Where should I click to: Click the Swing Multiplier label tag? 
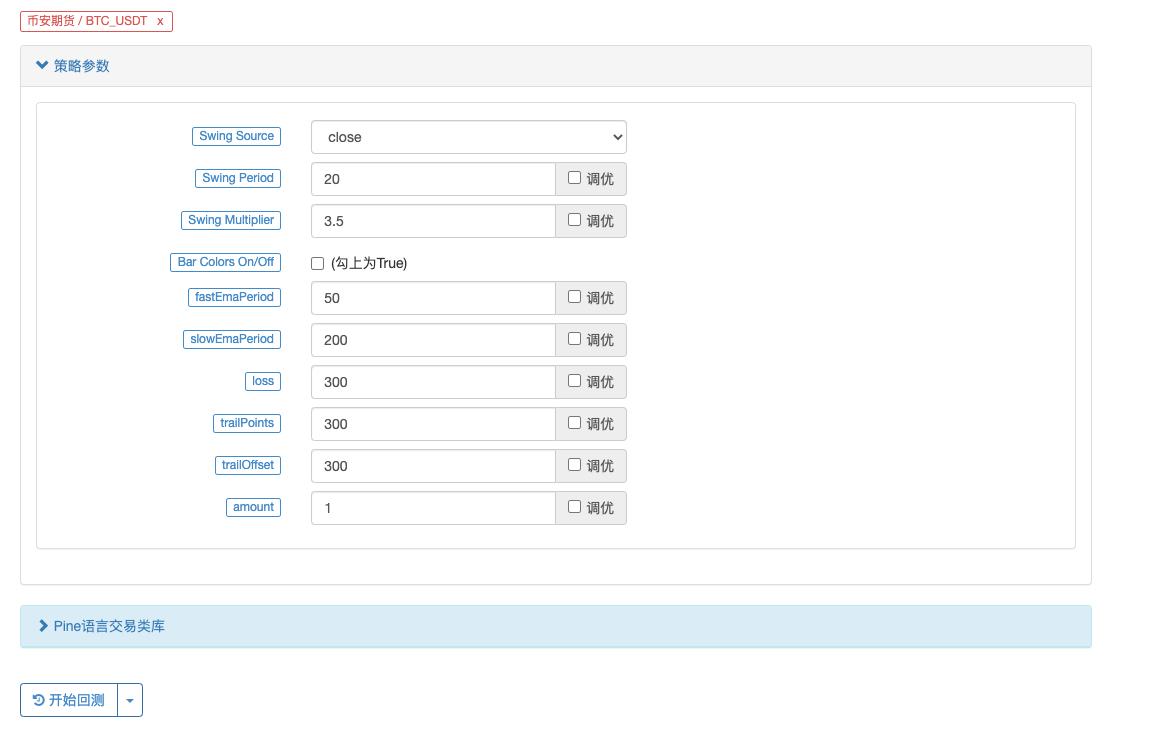pos(231,221)
